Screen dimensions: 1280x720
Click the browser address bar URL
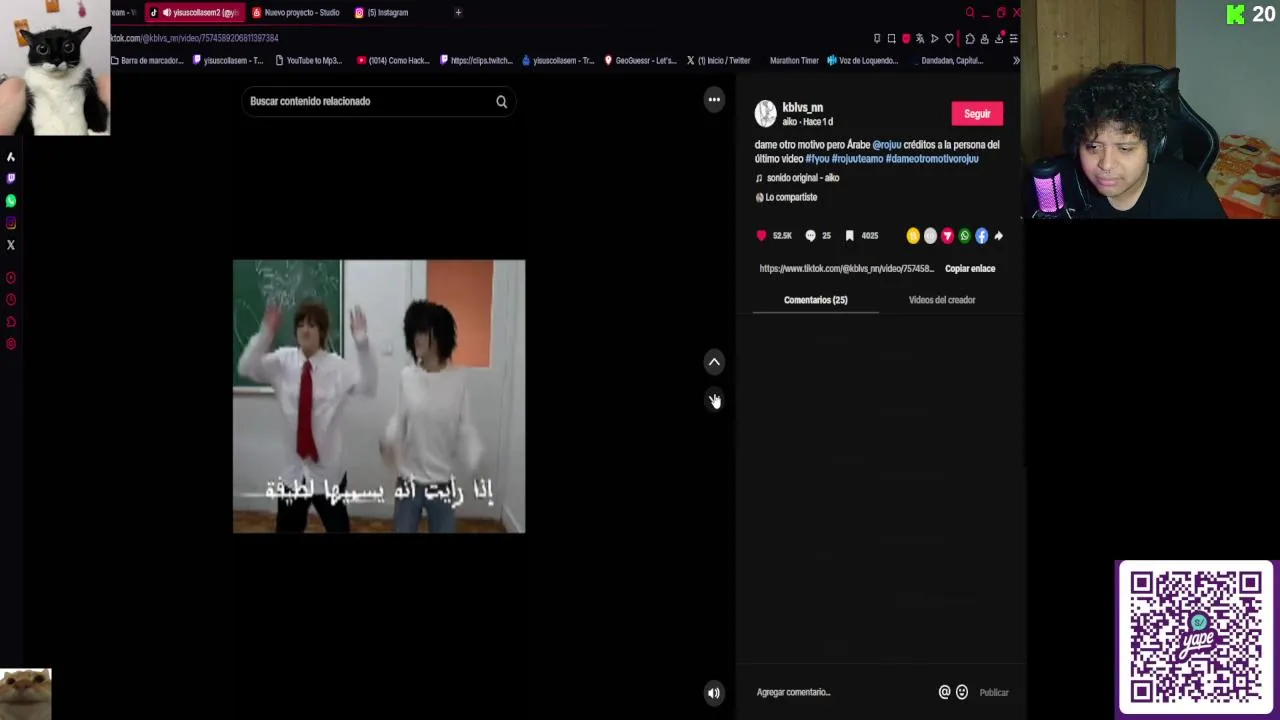[x=194, y=38]
